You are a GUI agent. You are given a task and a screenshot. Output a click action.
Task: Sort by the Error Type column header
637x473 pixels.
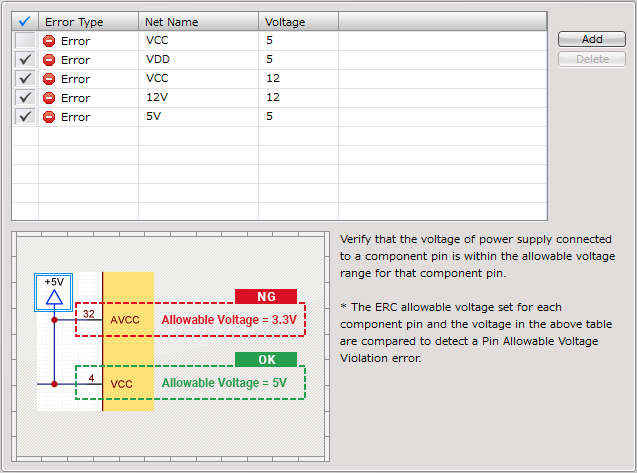click(x=88, y=21)
